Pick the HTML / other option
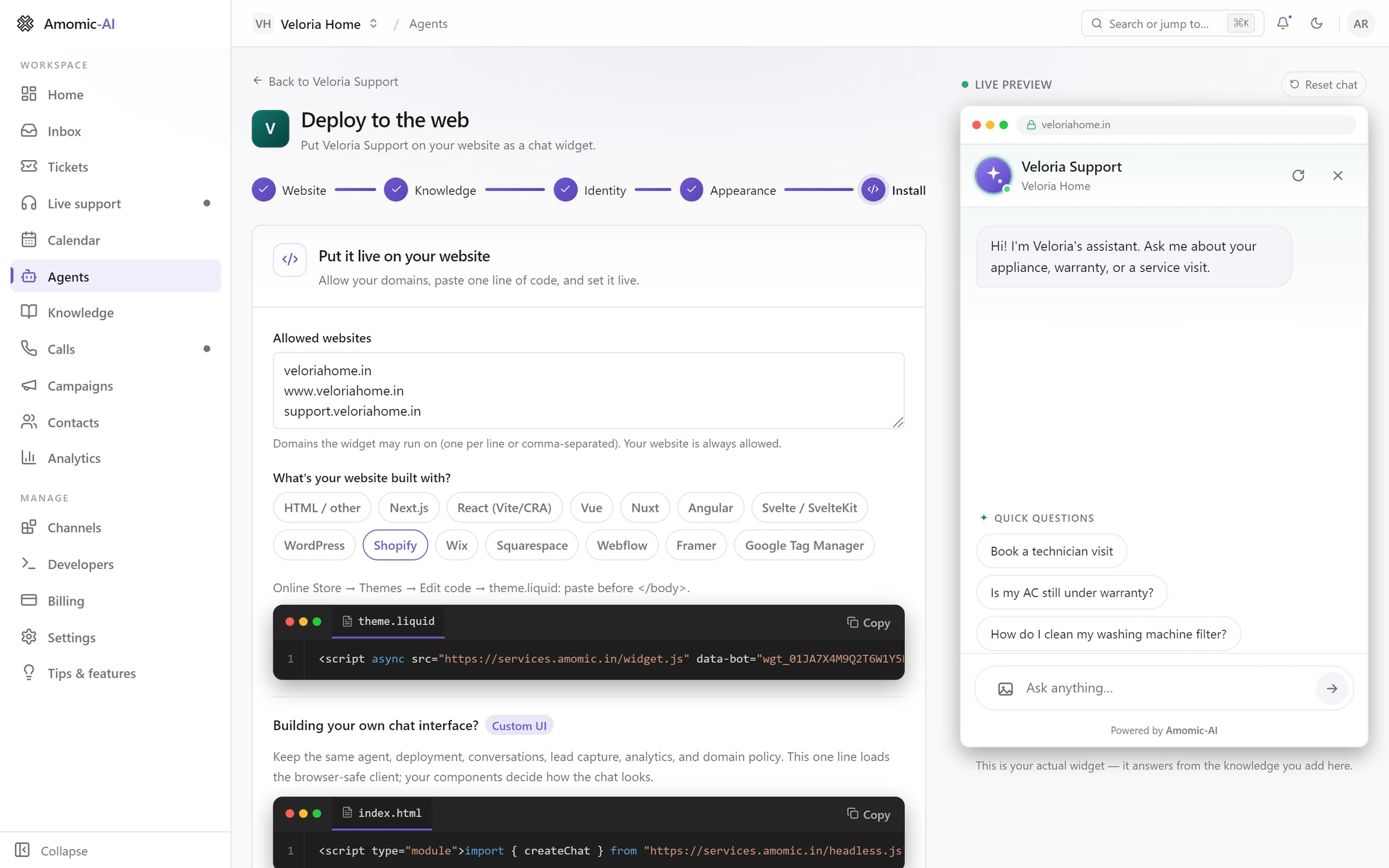This screenshot has width=1389, height=868. 322,508
